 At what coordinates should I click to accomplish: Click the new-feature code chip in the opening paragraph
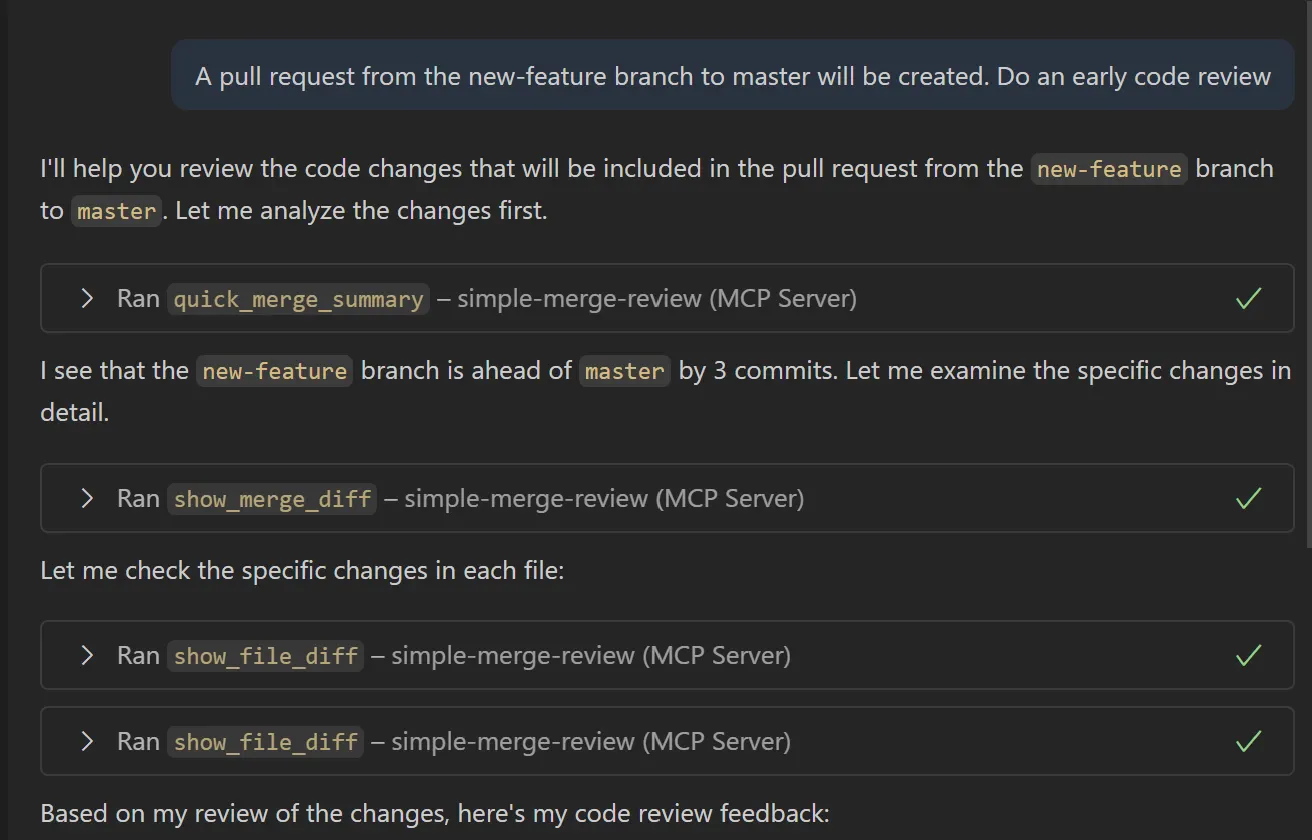click(1109, 169)
